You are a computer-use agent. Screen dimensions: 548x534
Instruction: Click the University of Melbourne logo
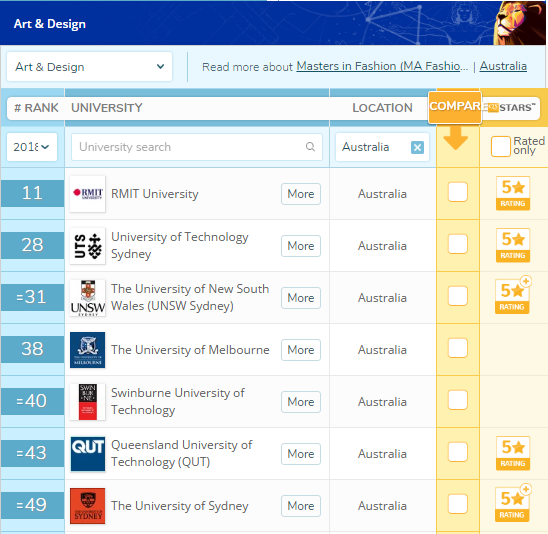(88, 350)
